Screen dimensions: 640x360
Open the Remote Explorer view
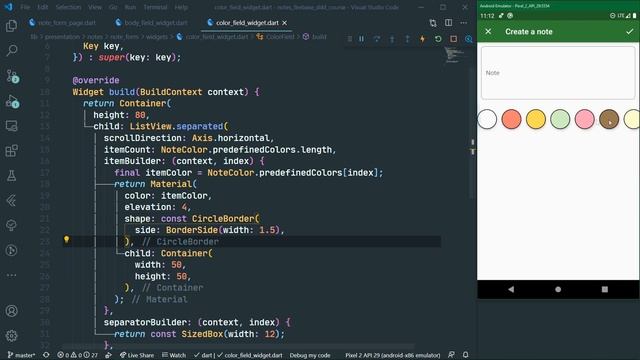[11, 126]
